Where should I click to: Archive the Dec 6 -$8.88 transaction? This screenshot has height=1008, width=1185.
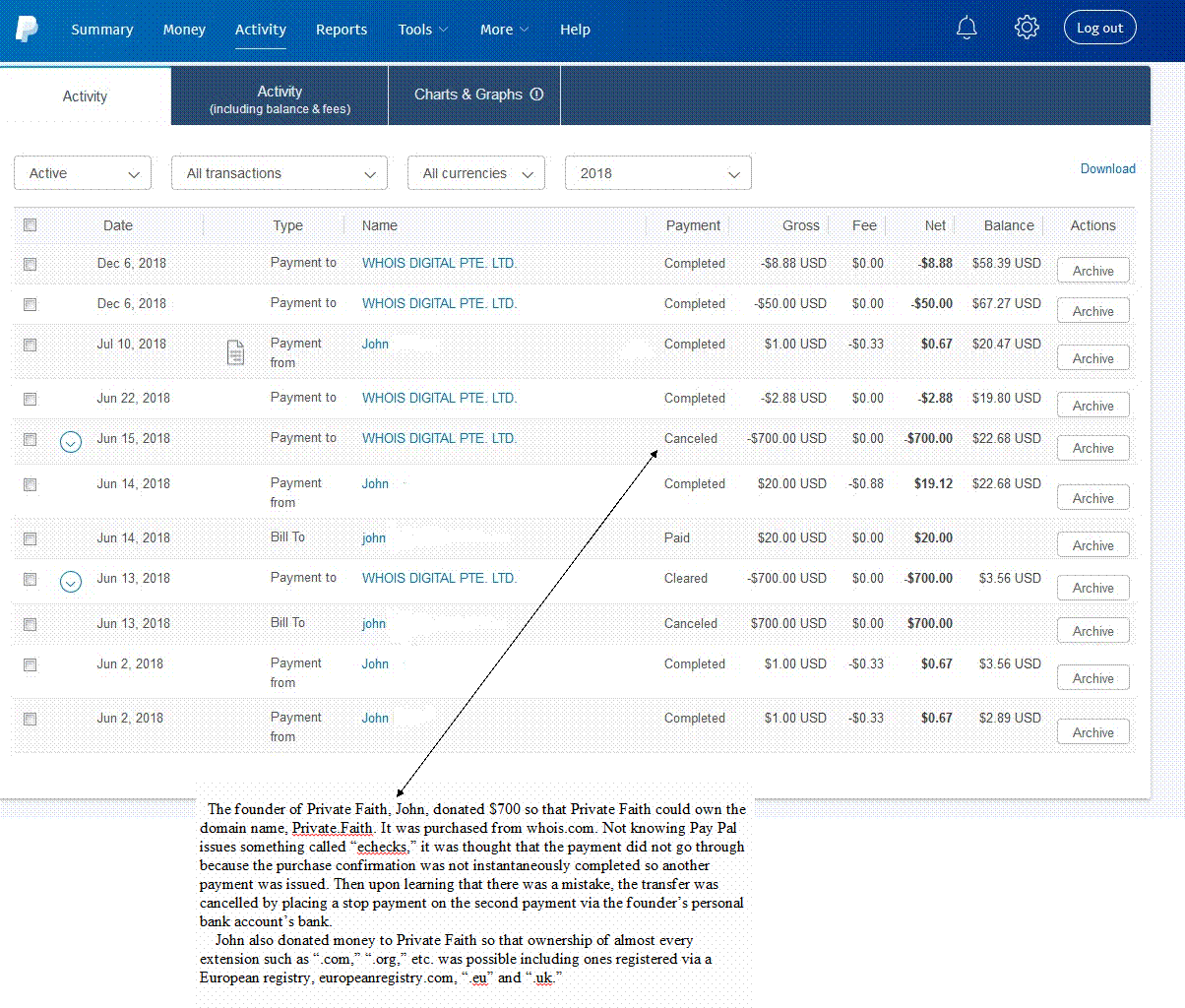[1093, 271]
